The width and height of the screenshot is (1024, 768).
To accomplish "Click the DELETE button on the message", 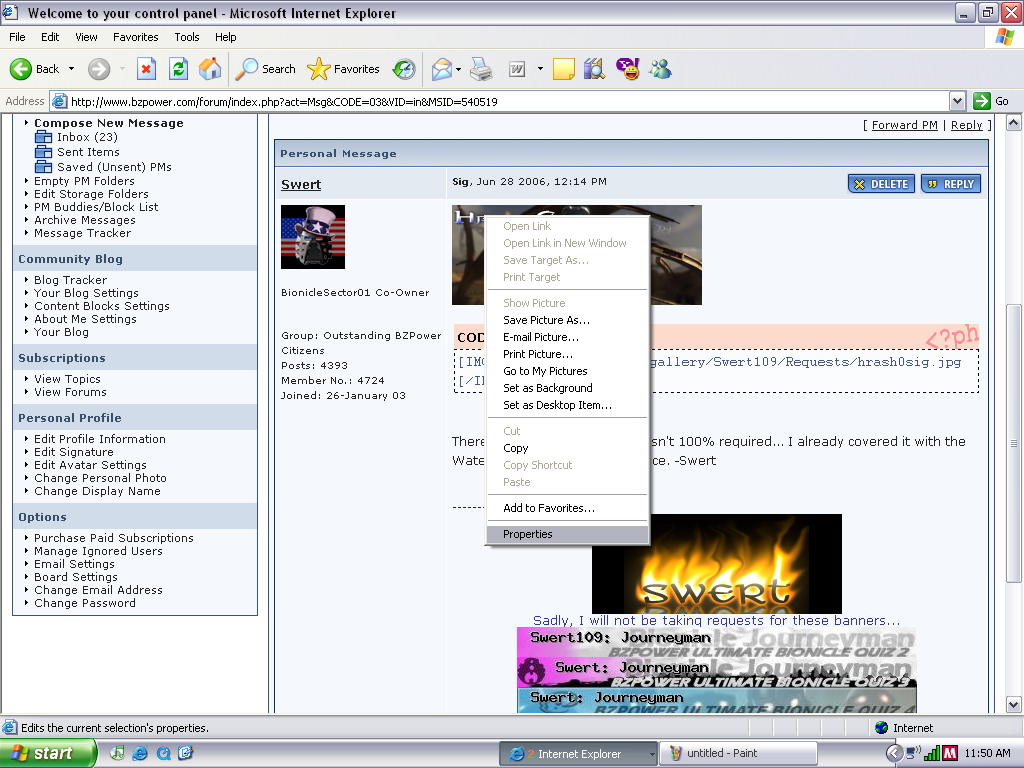I will tap(881, 183).
